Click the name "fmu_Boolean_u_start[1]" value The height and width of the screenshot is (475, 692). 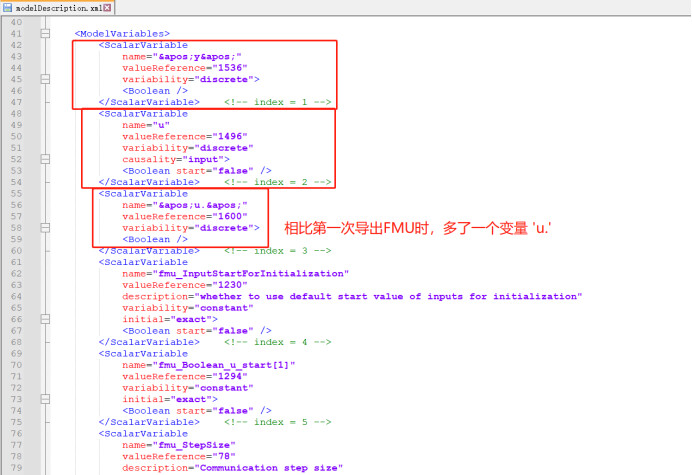(x=224, y=365)
